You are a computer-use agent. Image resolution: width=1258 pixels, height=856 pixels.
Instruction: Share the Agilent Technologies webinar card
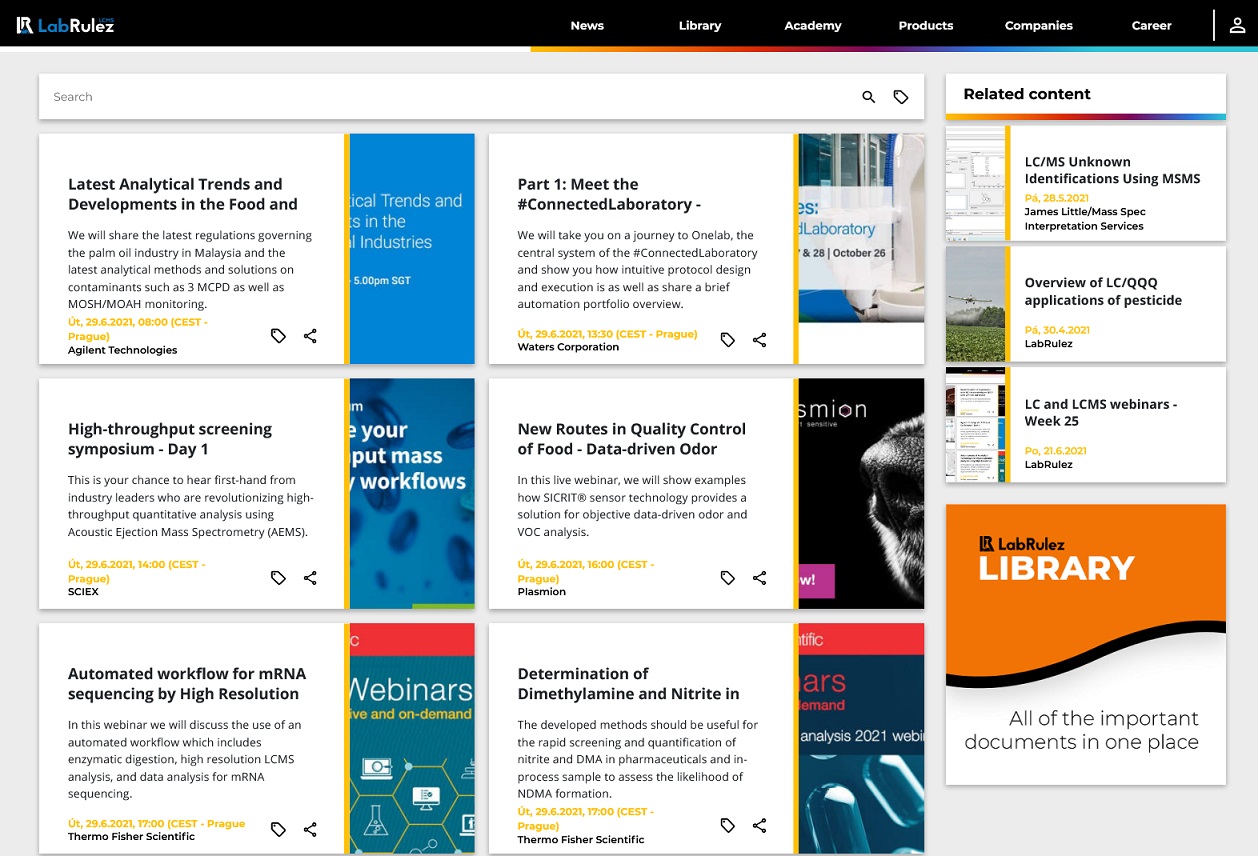(310, 336)
